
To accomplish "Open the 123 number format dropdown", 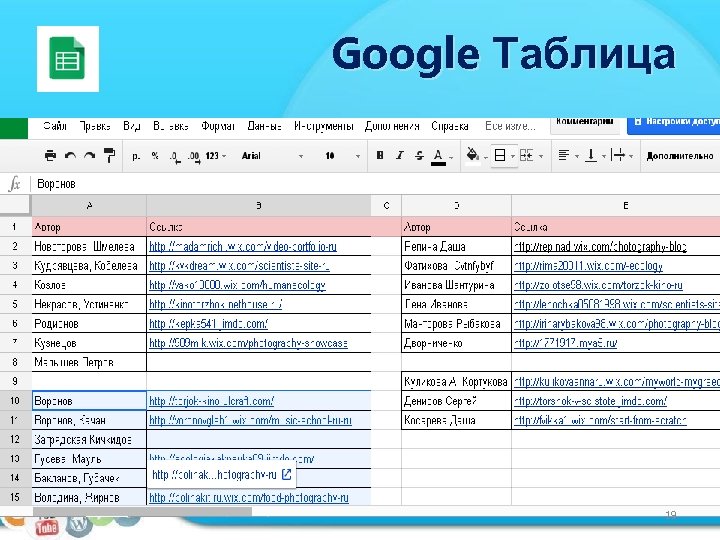I will (215, 156).
